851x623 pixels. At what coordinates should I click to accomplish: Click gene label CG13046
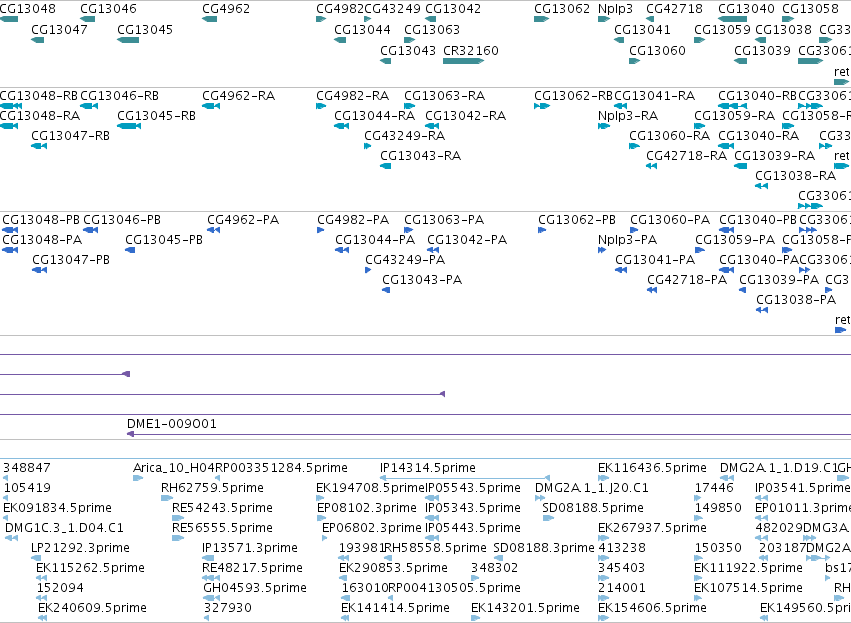[109, 9]
